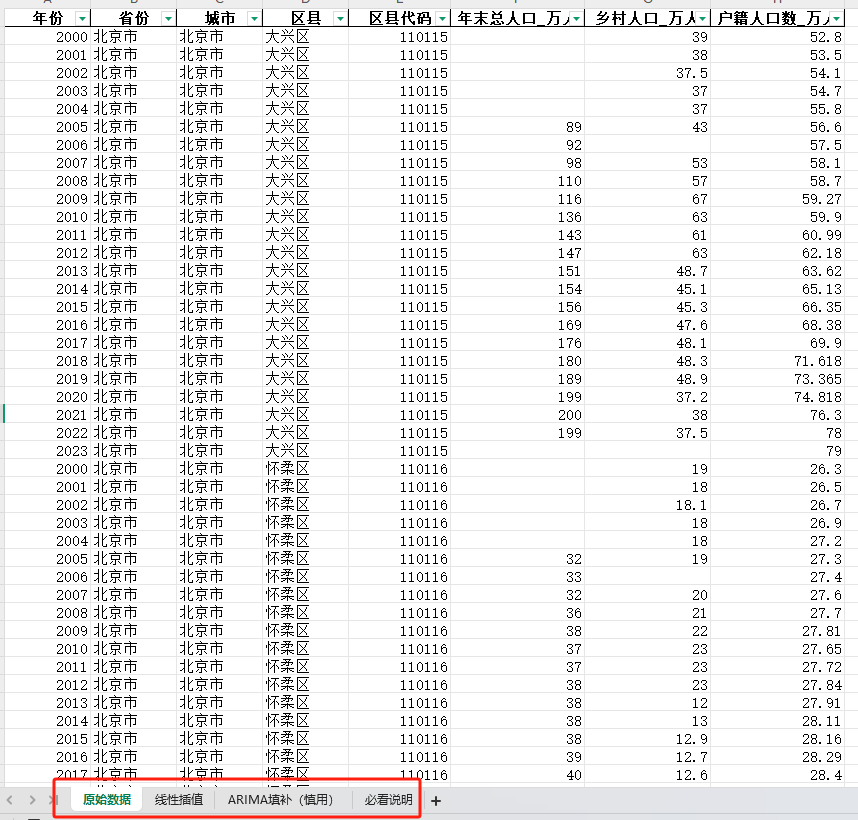The image size is (858, 820).
Task: Select the 110115 code cell in the 2023 row
Action: 399,451
